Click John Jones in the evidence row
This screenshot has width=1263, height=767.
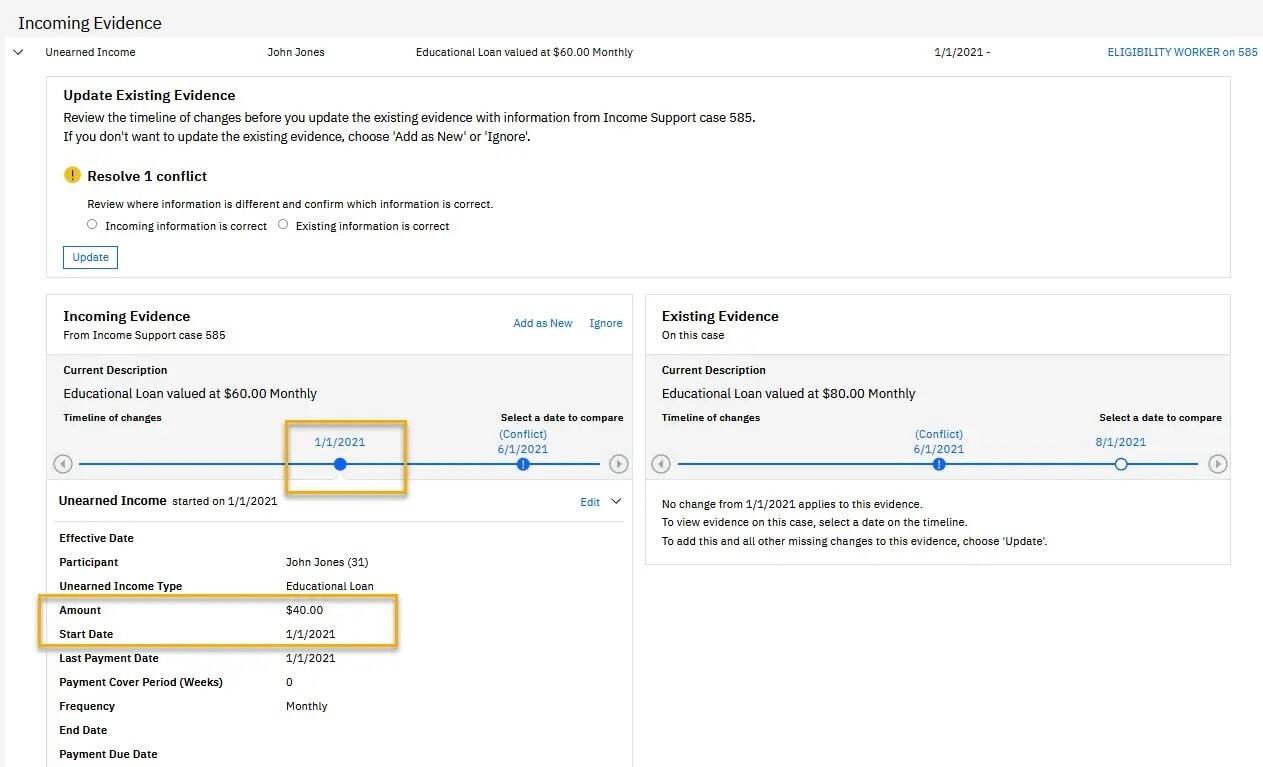pyautogui.click(x=296, y=52)
